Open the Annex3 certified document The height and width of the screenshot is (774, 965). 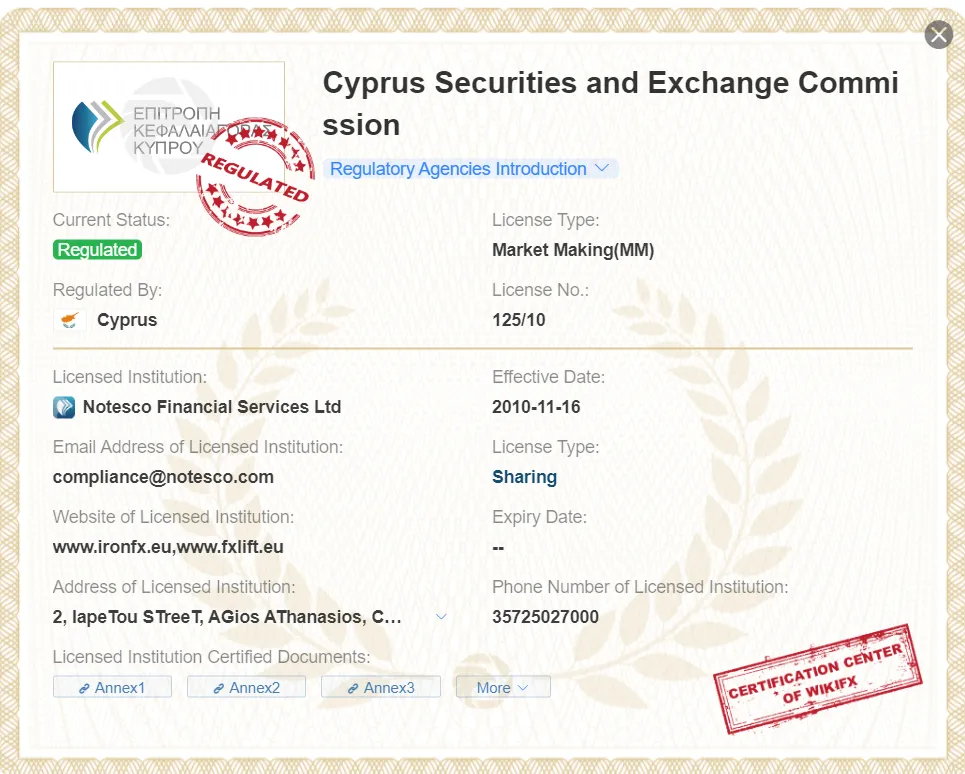click(381, 687)
